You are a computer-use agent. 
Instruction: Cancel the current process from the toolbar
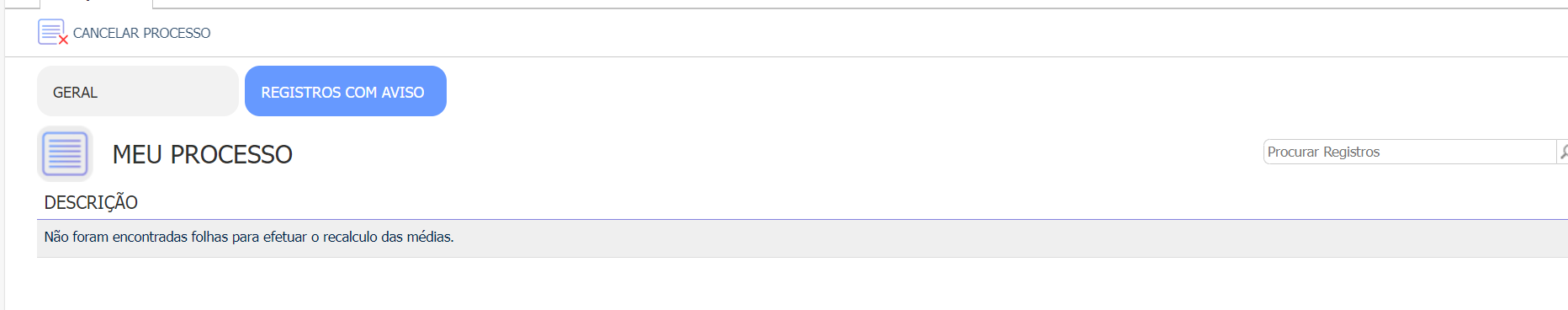124,33
